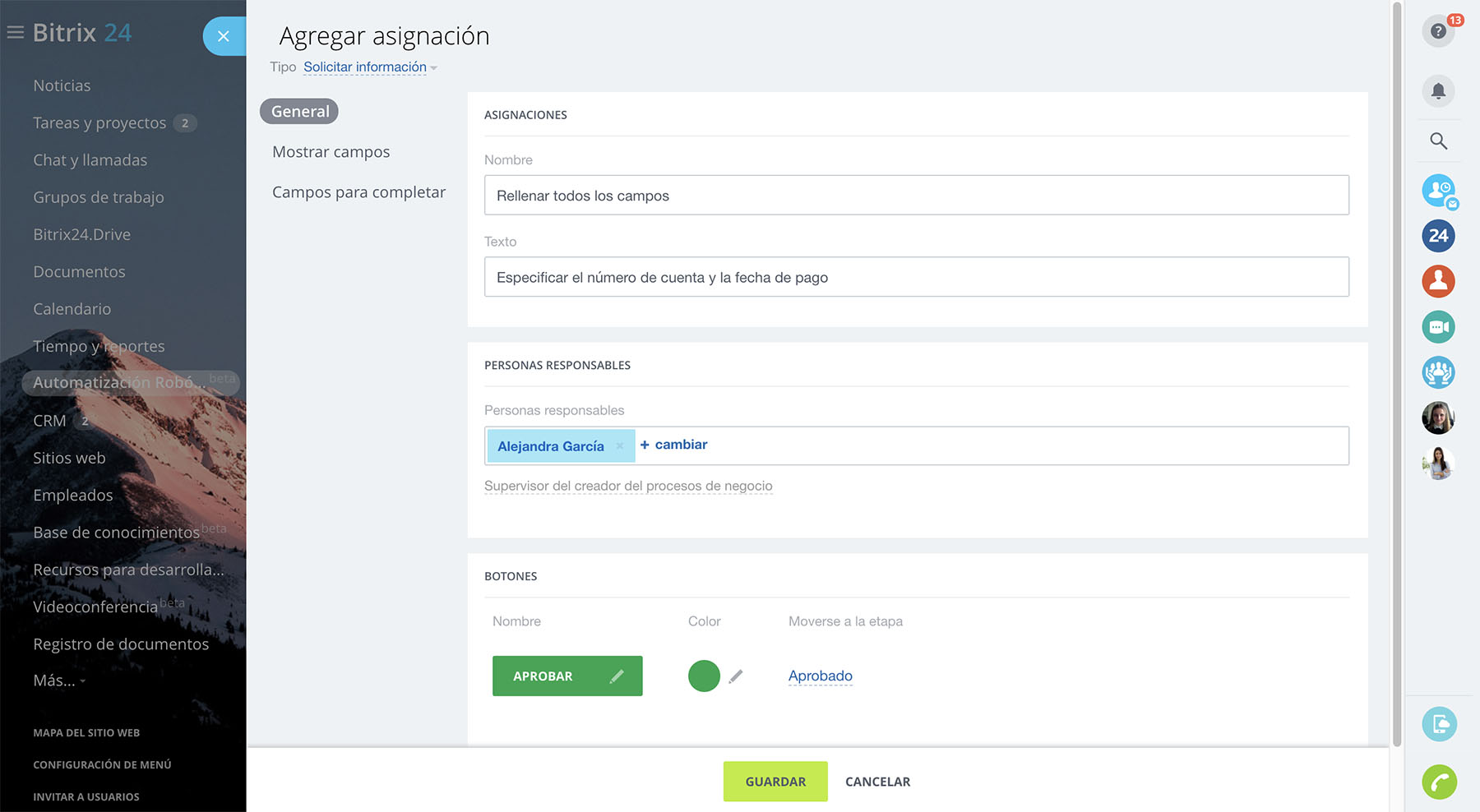The image size is (1480, 812).
Task: Click the search magnifier icon
Action: [x=1438, y=141]
